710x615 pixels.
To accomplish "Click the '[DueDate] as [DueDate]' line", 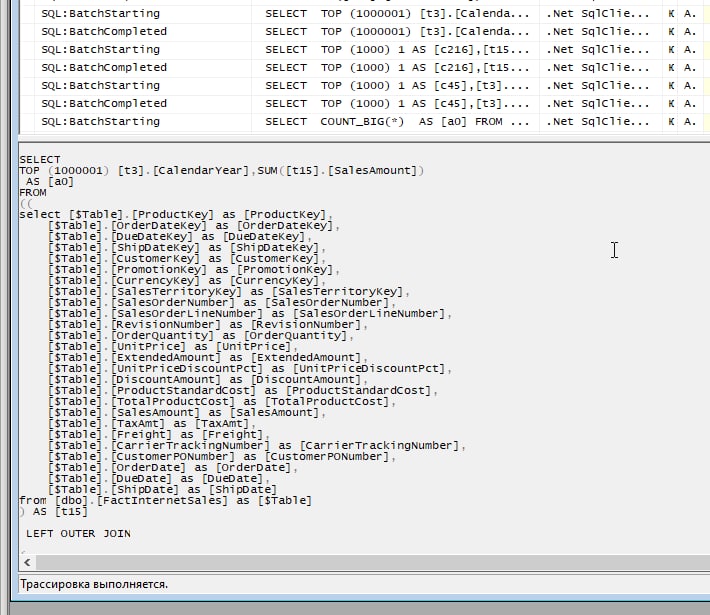I will click(x=159, y=478).
